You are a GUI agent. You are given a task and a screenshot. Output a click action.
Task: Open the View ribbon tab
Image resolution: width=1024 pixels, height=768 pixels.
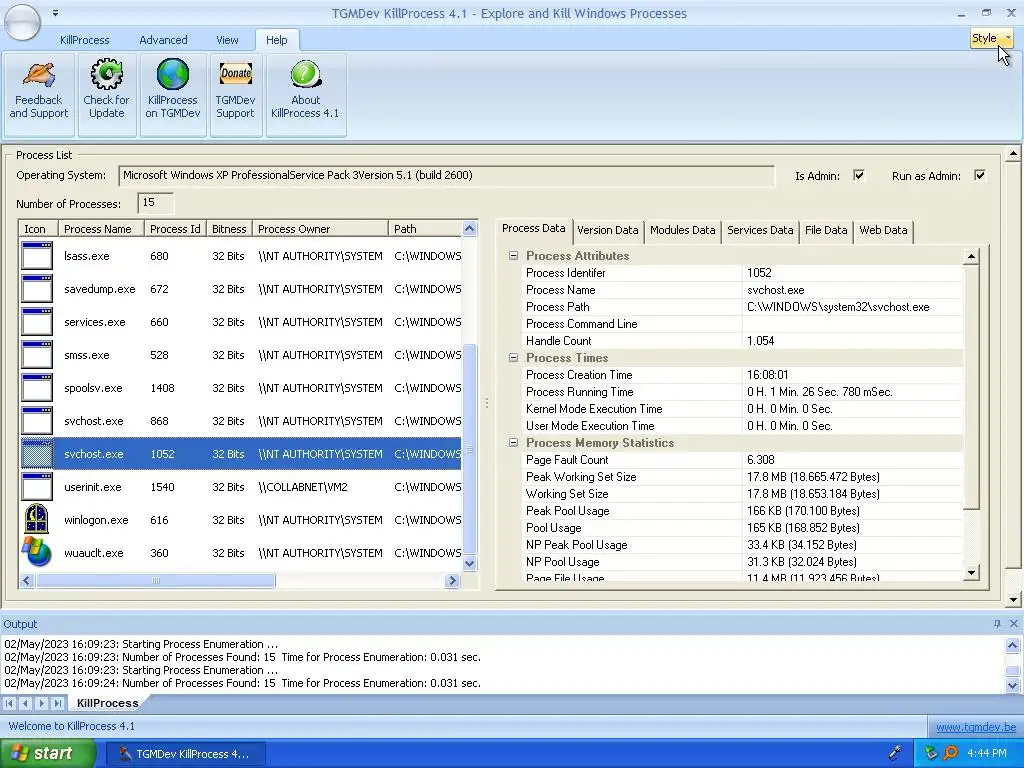[227, 40]
